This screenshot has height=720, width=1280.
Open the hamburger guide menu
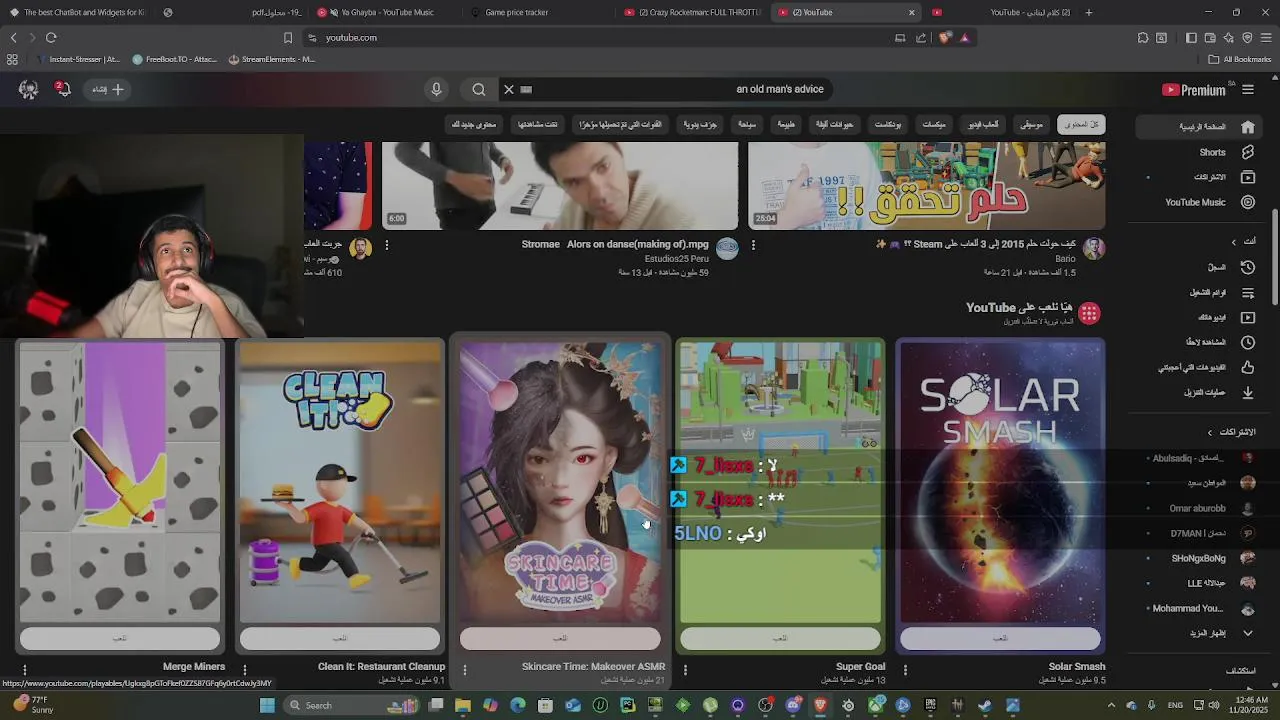[x=1248, y=89]
